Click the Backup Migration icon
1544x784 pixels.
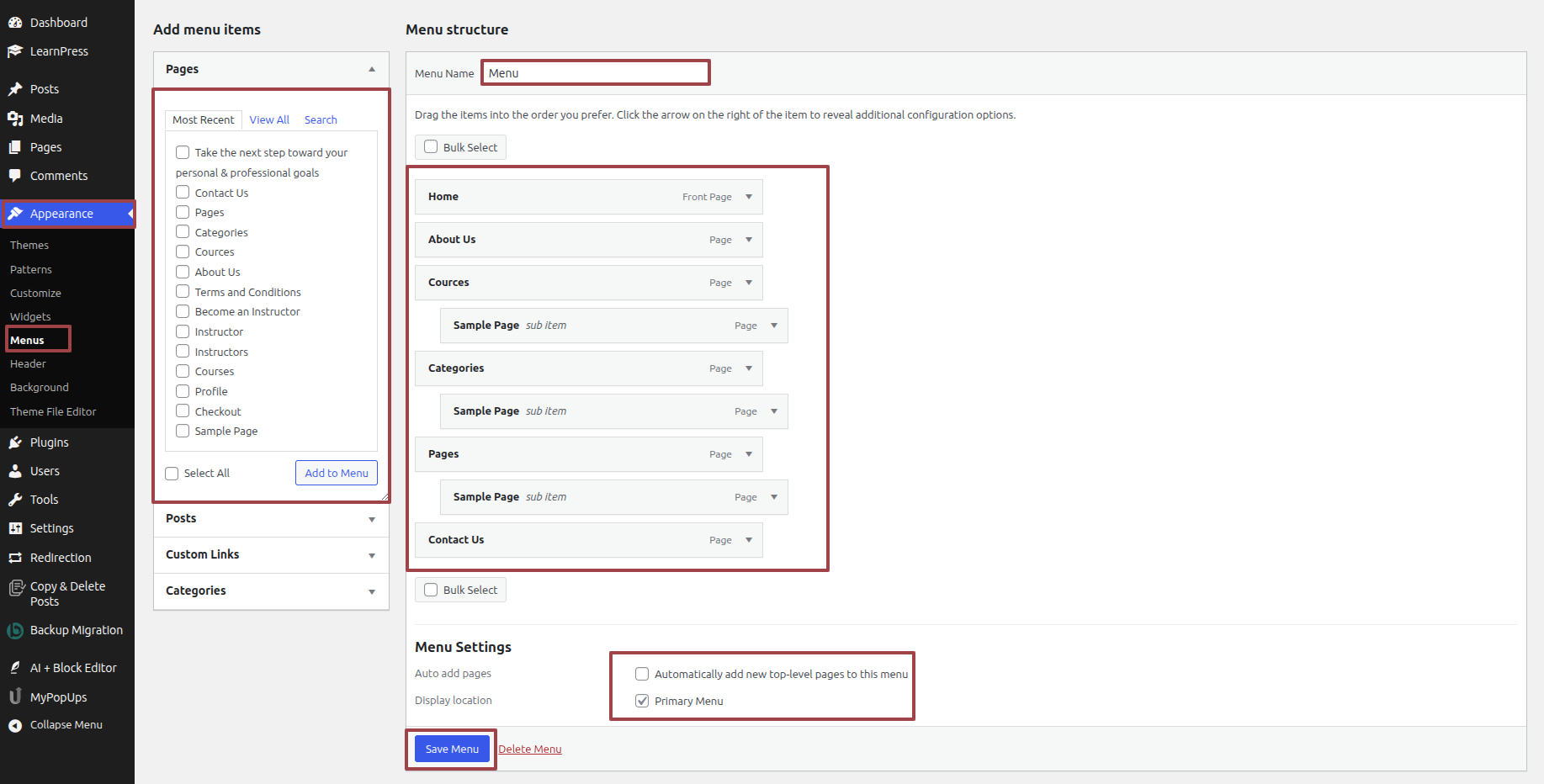(x=15, y=630)
